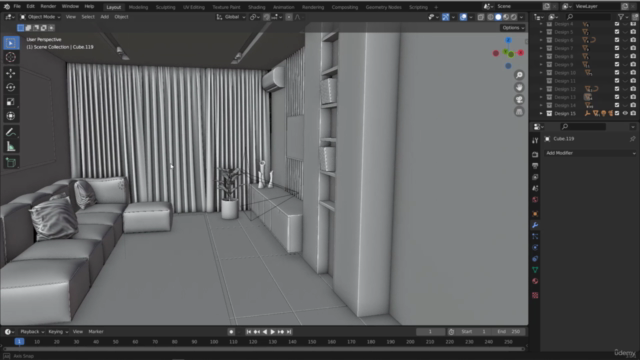Switch to the Modeling workspace tab
Viewport: 640px width, 360px height.
coord(138,7)
